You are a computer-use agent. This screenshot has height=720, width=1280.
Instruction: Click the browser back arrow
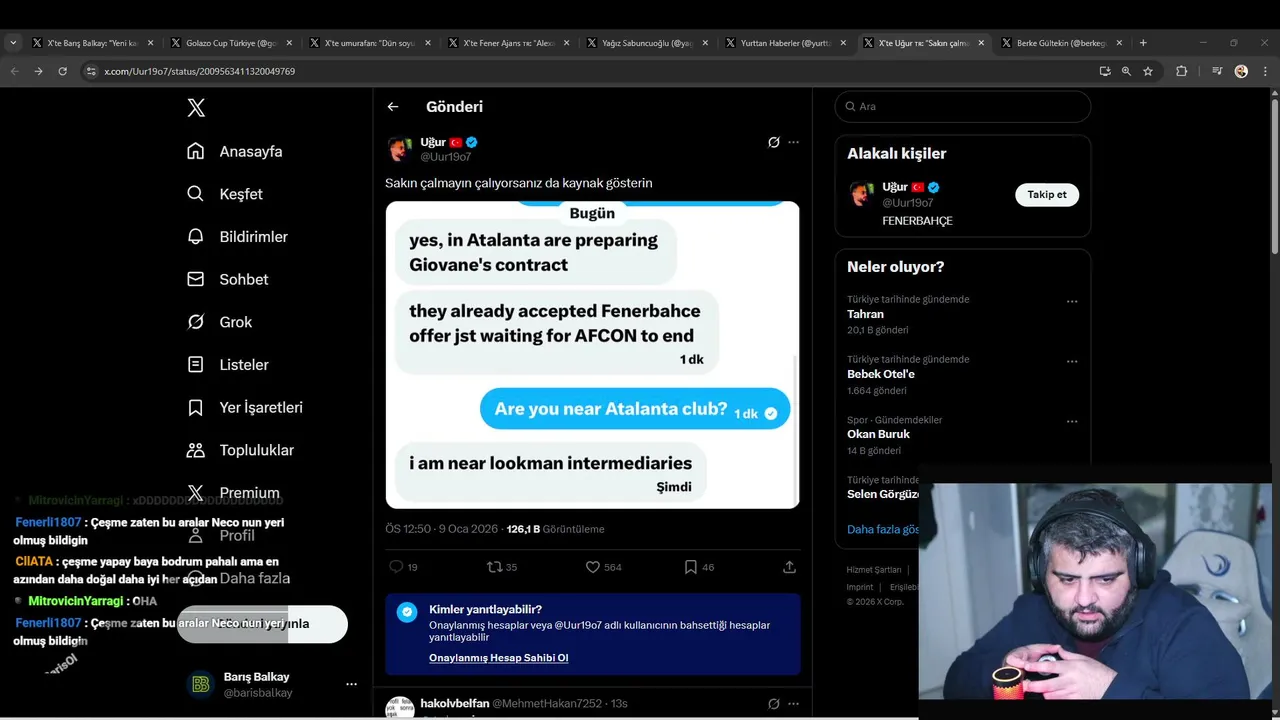click(15, 71)
